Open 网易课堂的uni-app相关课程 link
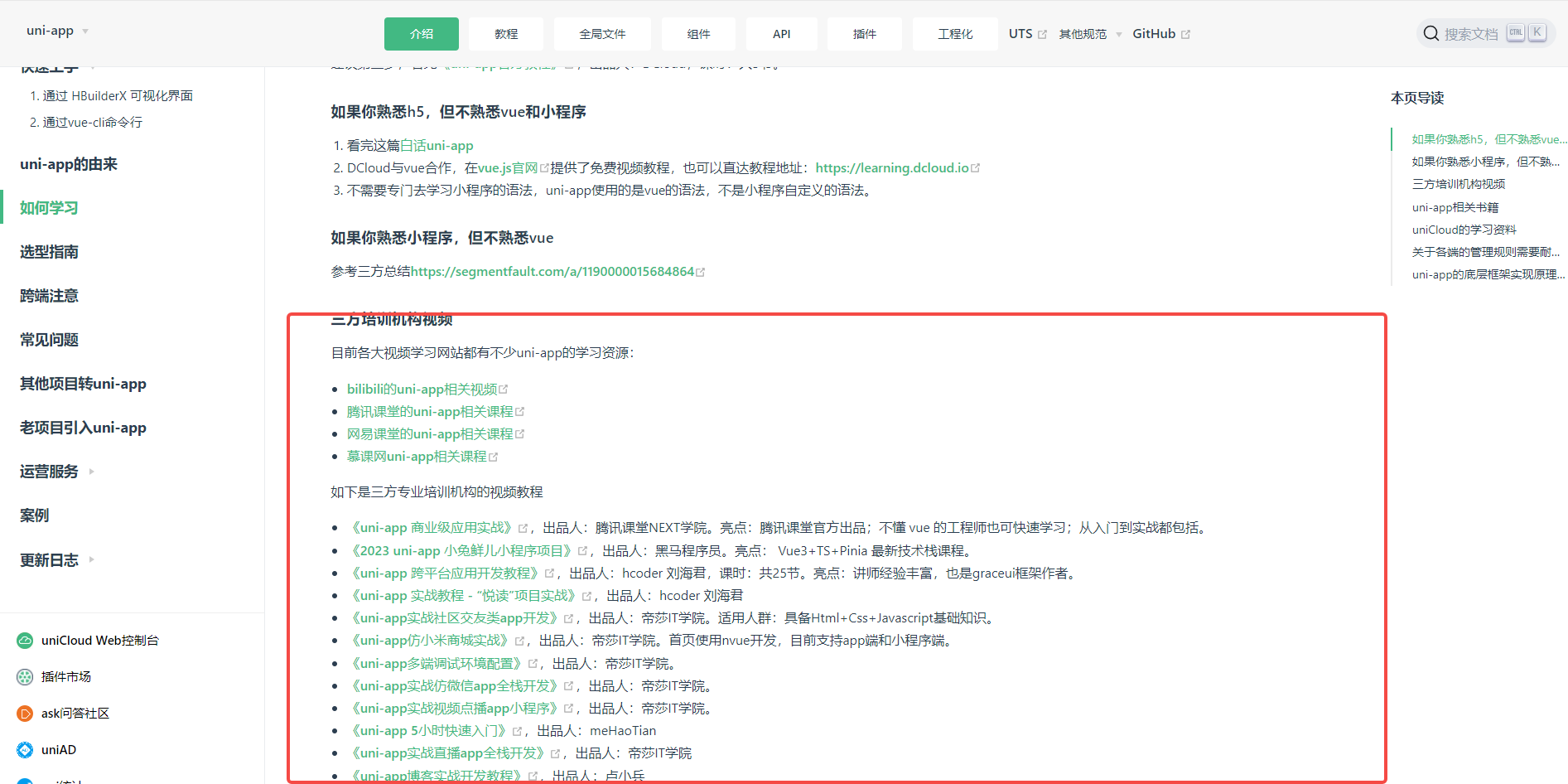1568x784 pixels. pos(430,434)
